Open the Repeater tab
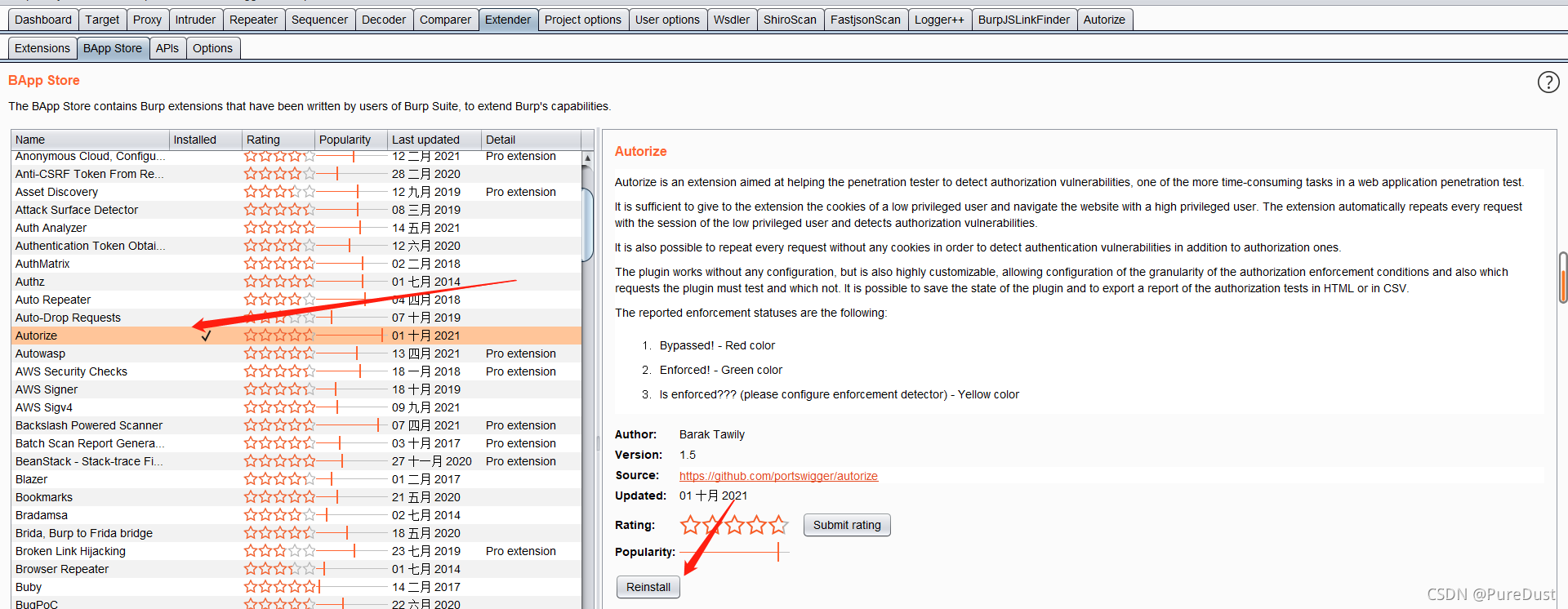Screen dimensions: 1568x609 point(253,20)
